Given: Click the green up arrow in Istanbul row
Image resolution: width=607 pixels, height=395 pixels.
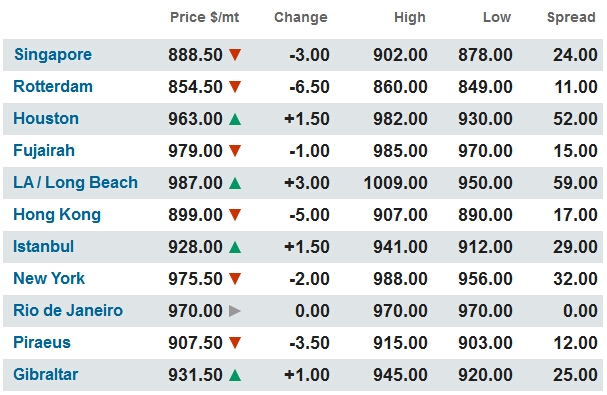Looking at the screenshot, I should (235, 247).
